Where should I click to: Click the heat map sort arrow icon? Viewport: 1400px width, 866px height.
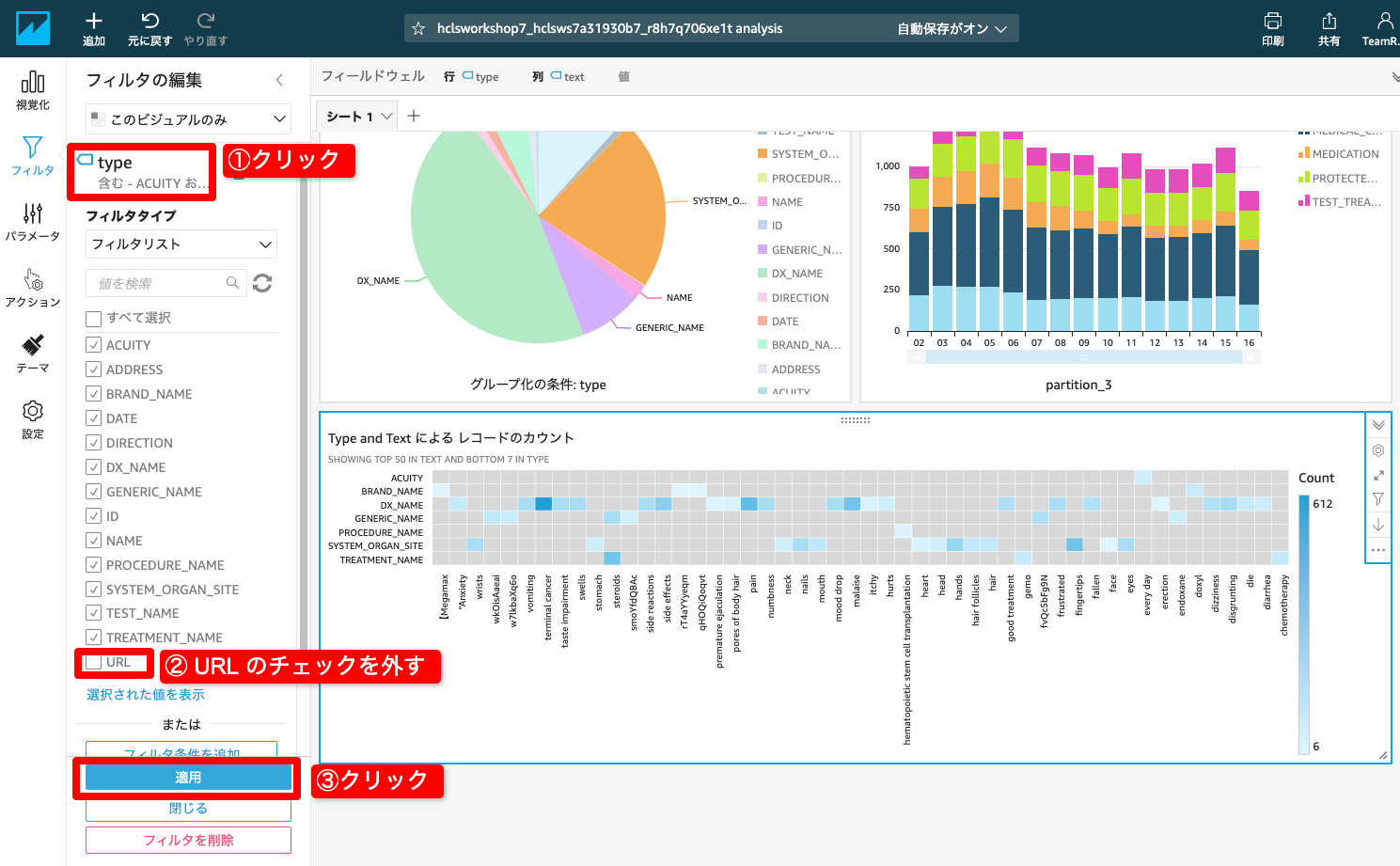(x=1378, y=525)
